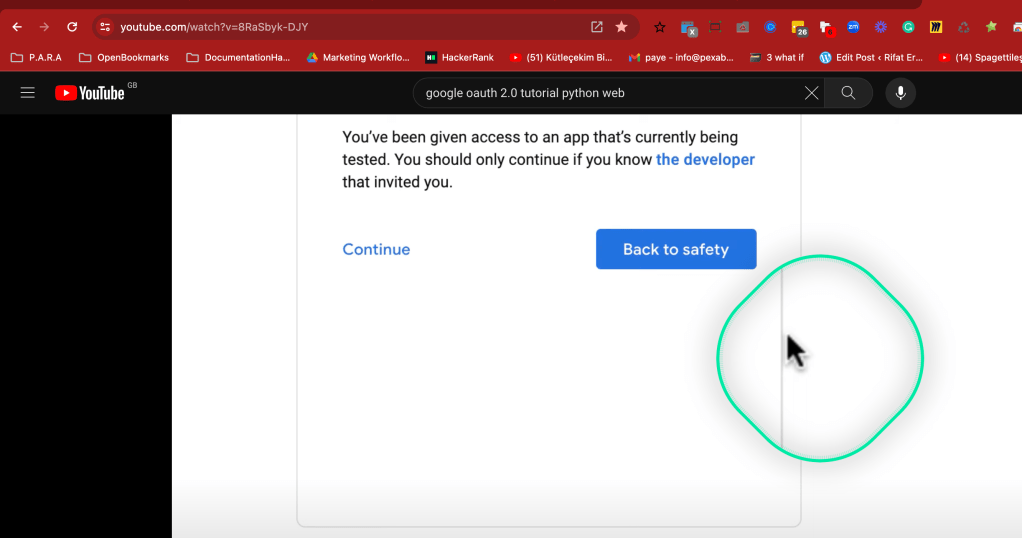Open the OpenBookmarks bookmark folder
1022x538 pixels.
click(x=124, y=57)
